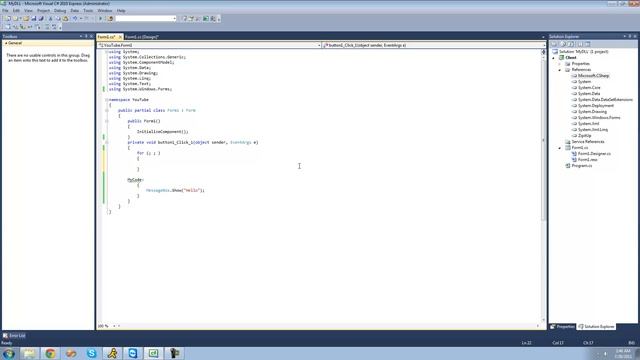Open the View menu
The image size is (640, 360).
point(28,11)
